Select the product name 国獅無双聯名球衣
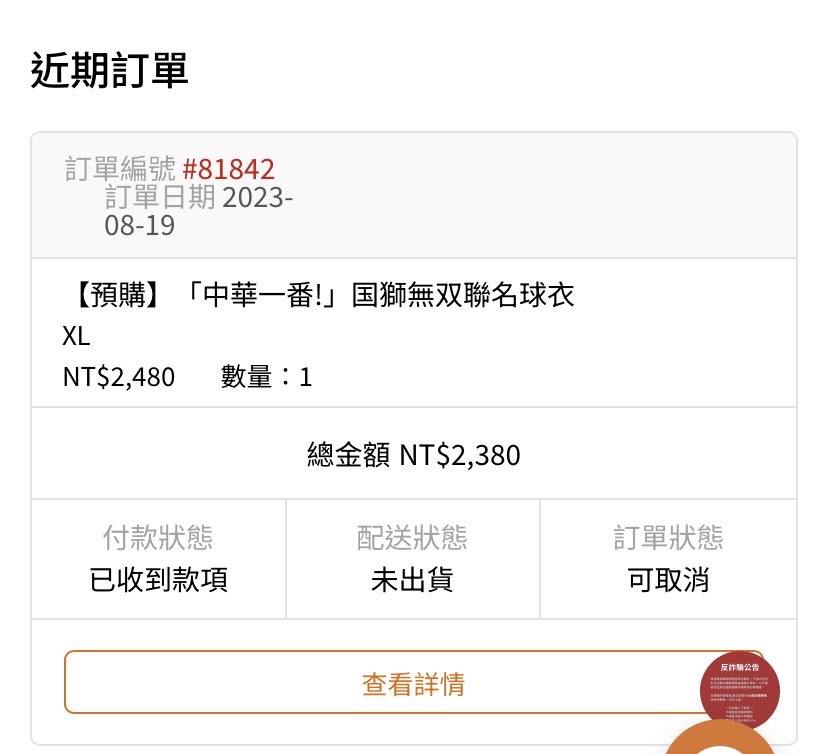The height and width of the screenshot is (754, 828). [463, 297]
